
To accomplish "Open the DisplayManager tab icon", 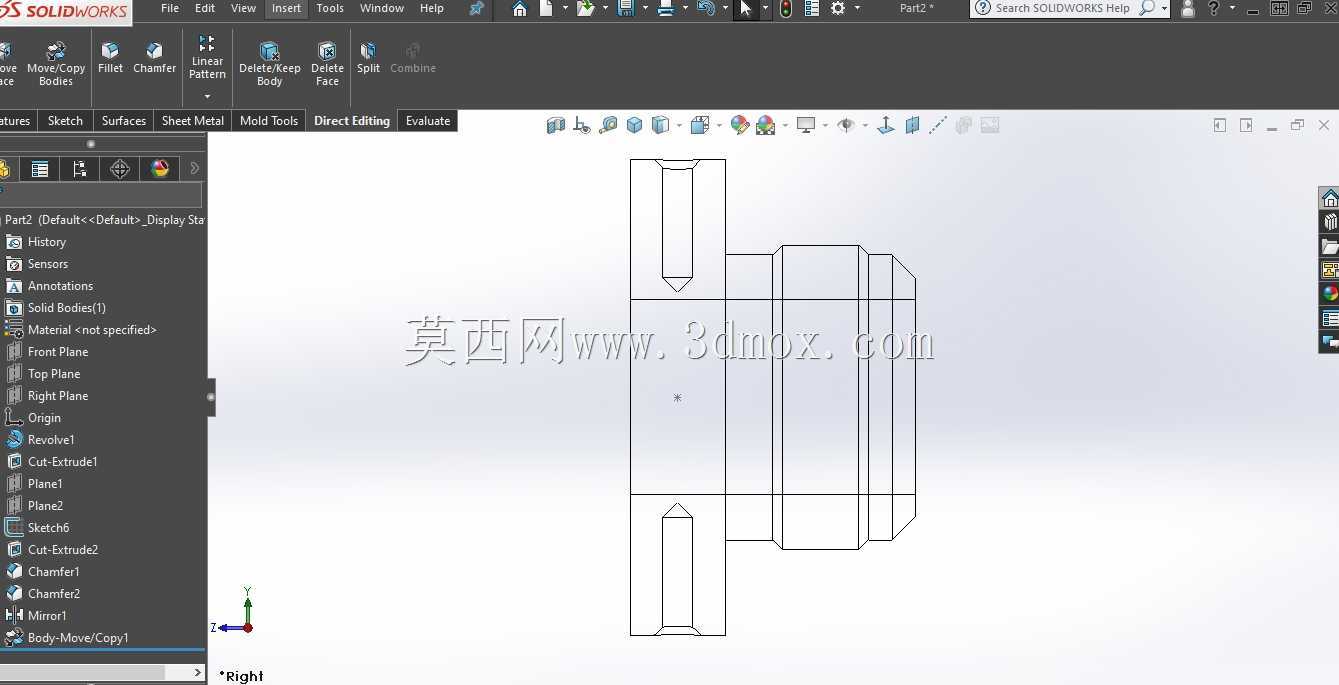I will coord(160,169).
